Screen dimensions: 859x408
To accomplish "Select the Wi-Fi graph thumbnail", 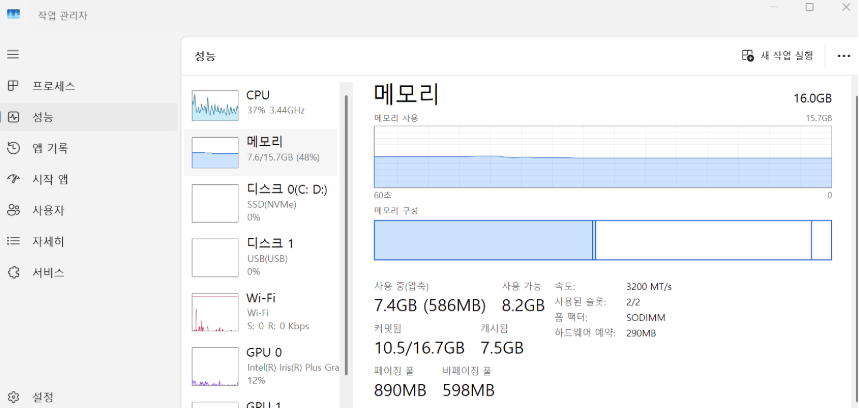I will click(x=215, y=312).
